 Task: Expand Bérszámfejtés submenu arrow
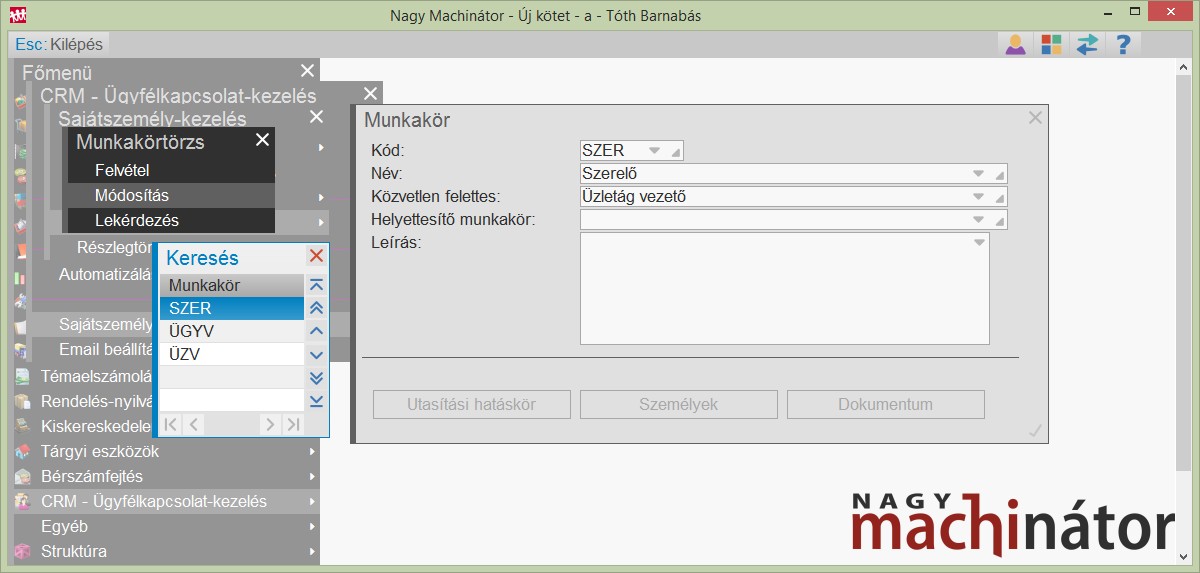pos(312,477)
